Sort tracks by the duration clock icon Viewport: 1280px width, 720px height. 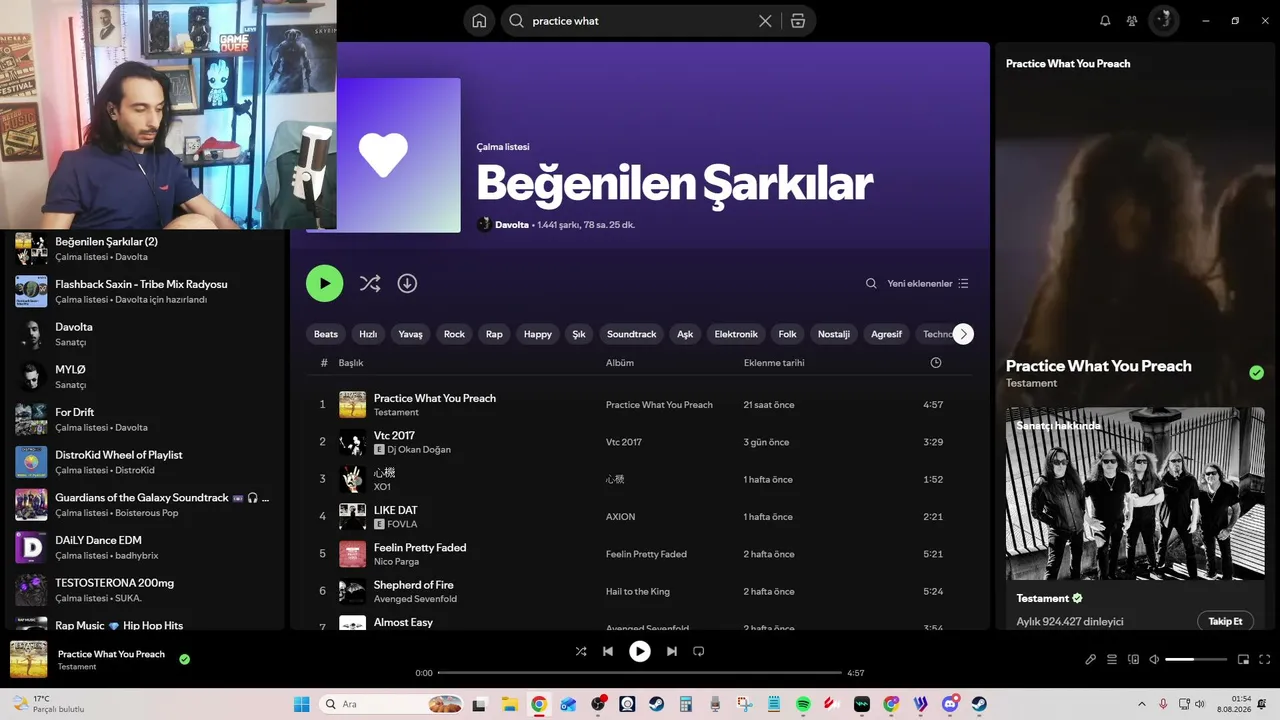click(936, 363)
